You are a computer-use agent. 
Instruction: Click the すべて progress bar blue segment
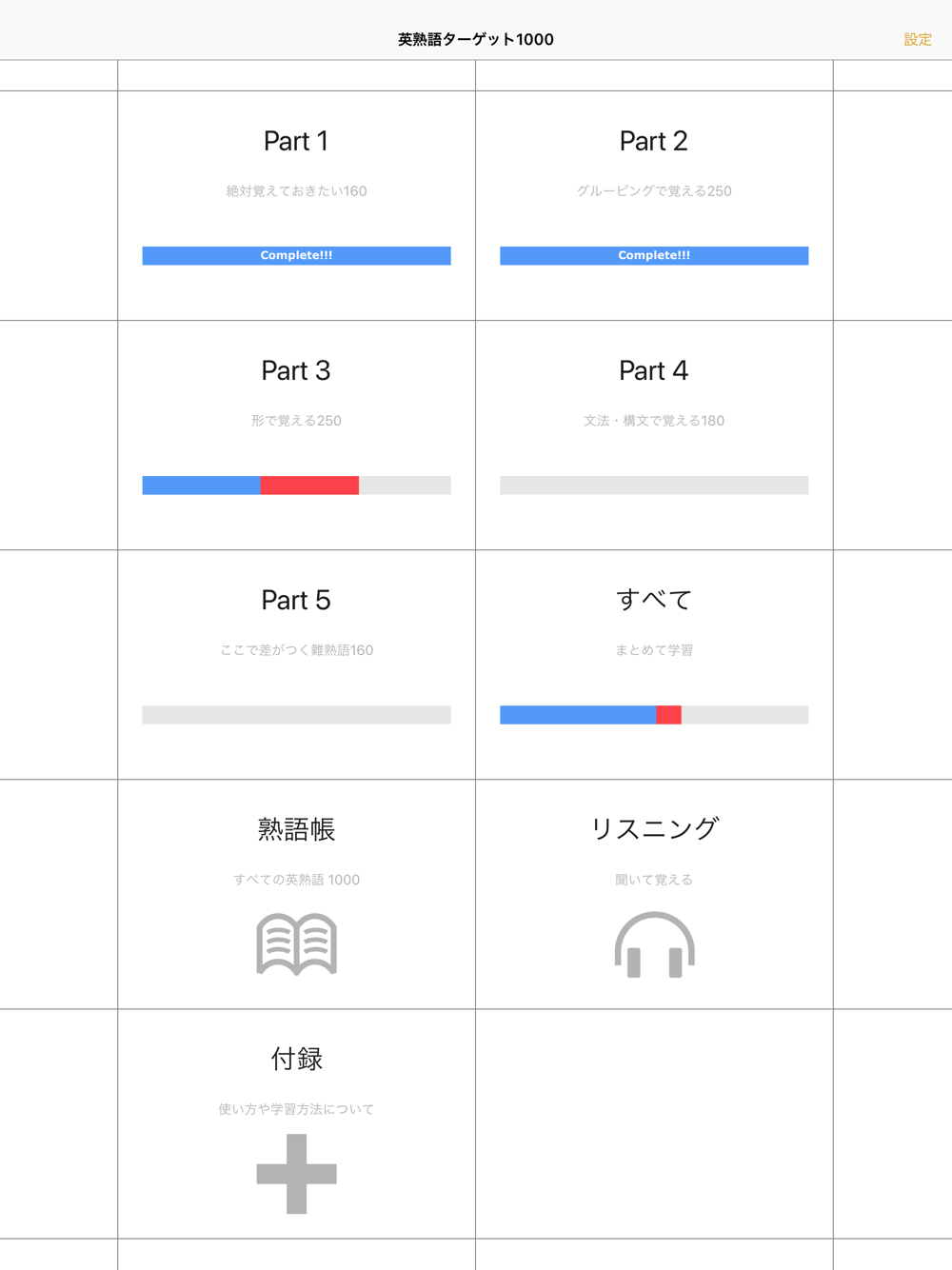(578, 715)
